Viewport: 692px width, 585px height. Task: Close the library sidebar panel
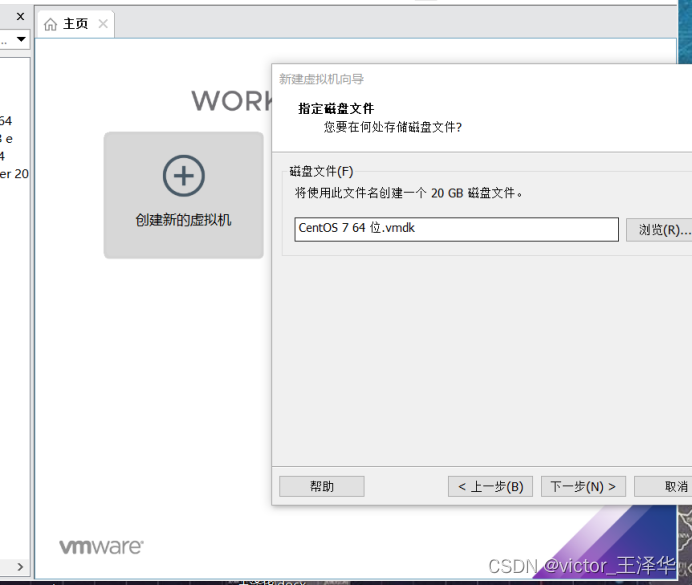[20, 17]
